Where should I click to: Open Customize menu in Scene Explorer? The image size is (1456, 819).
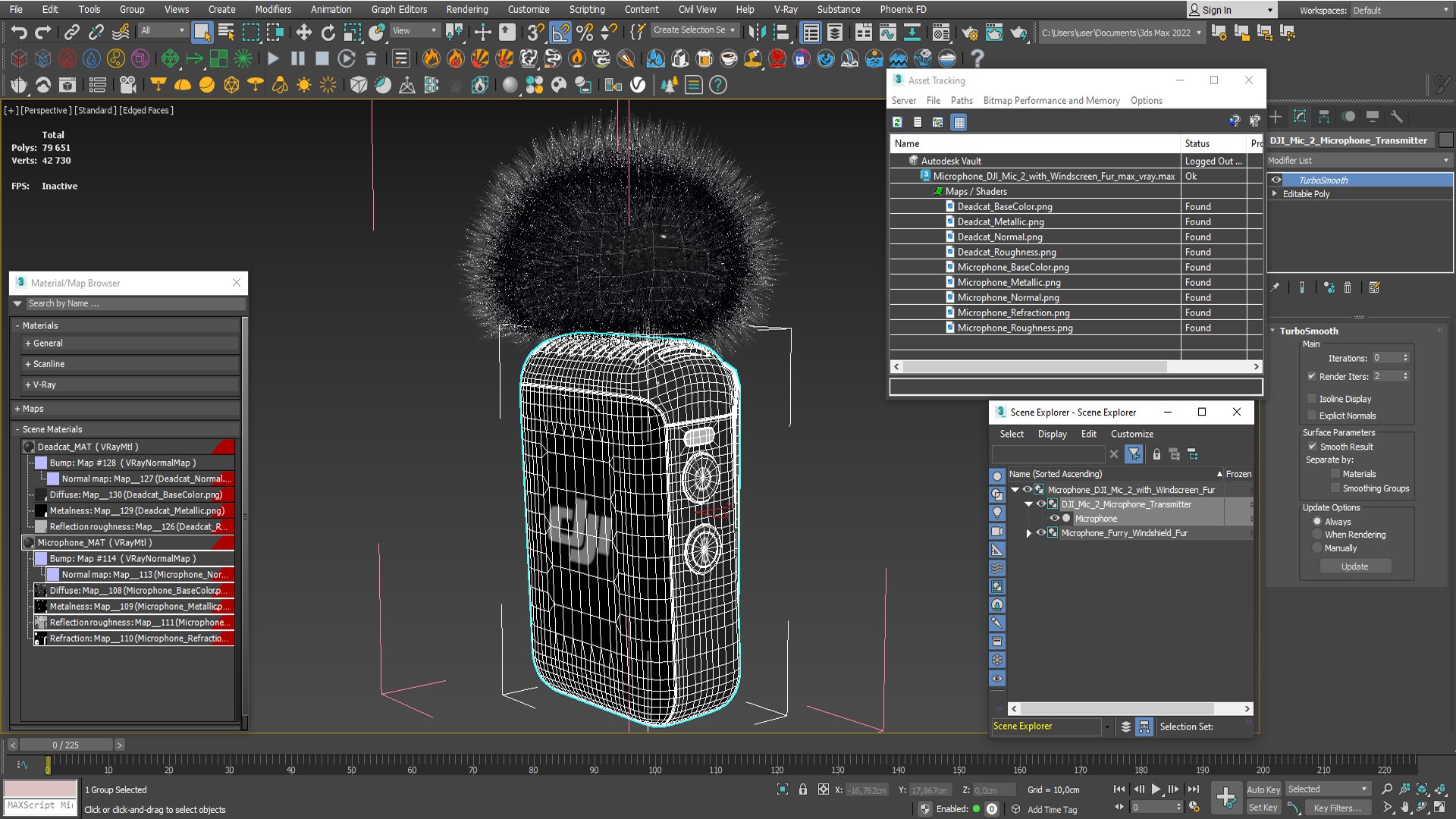pyautogui.click(x=1132, y=434)
